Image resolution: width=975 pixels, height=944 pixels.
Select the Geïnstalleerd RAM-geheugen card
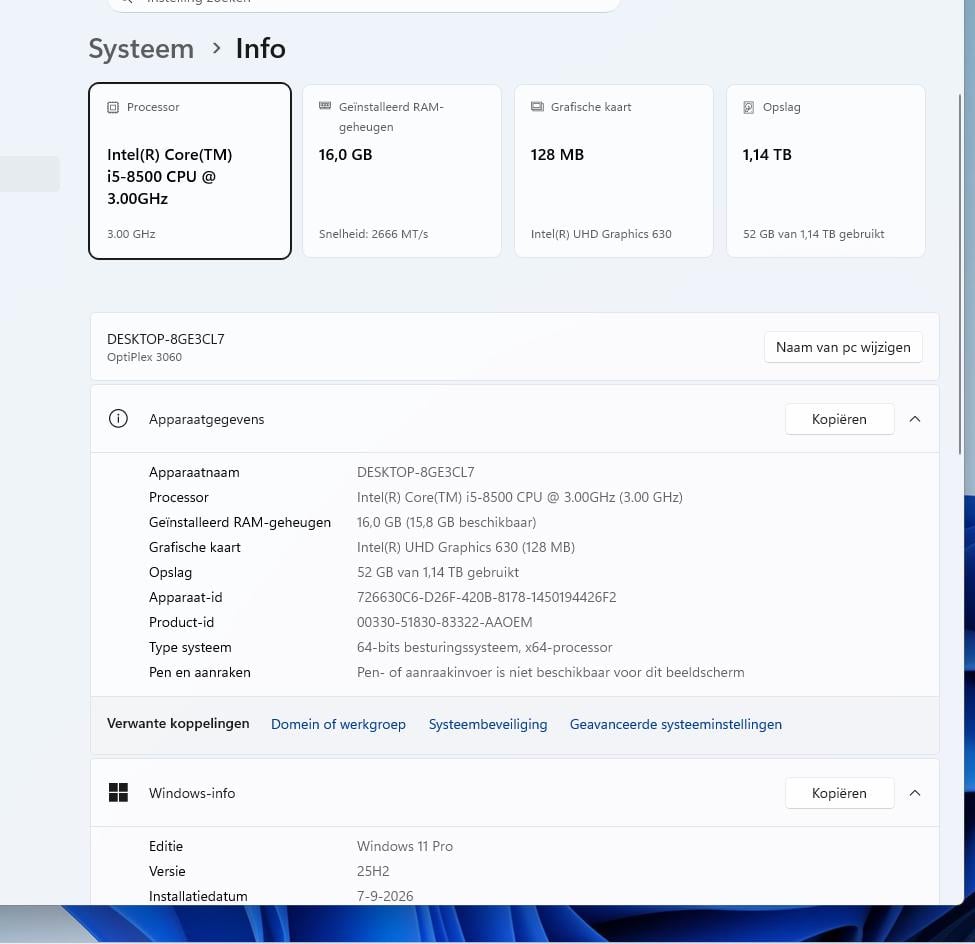402,171
